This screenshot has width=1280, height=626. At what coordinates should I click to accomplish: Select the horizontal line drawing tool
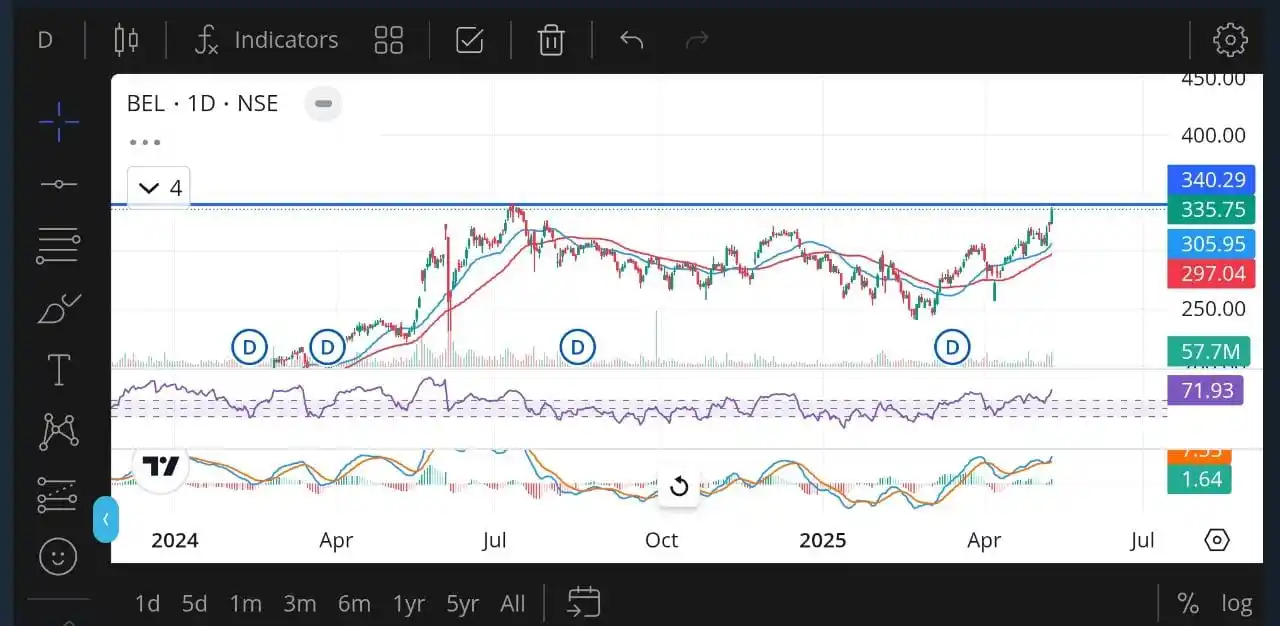click(59, 184)
